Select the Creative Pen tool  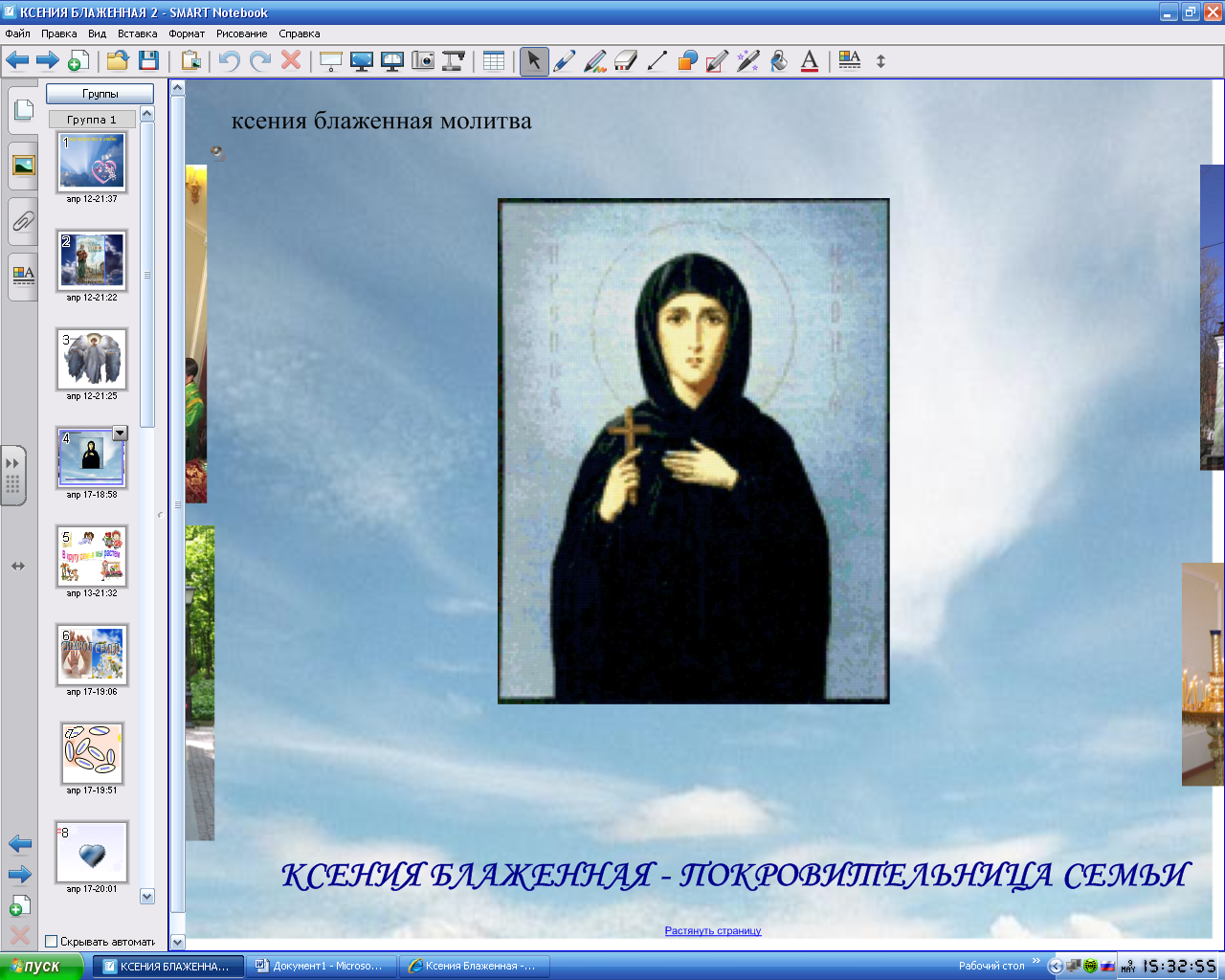(595, 61)
